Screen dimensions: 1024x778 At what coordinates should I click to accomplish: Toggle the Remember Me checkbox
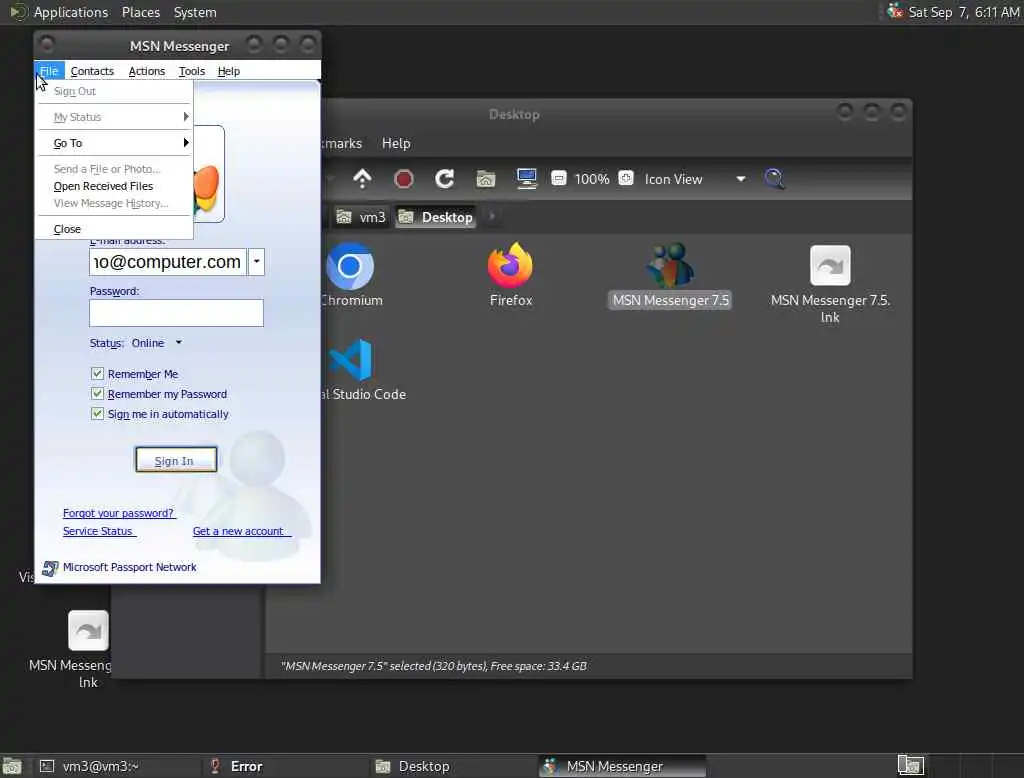(97, 374)
